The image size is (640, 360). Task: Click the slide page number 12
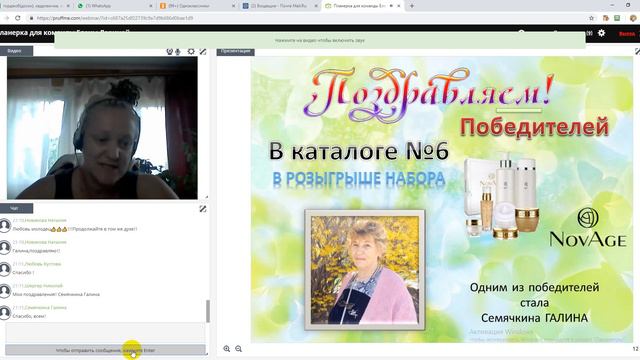click(x=636, y=349)
